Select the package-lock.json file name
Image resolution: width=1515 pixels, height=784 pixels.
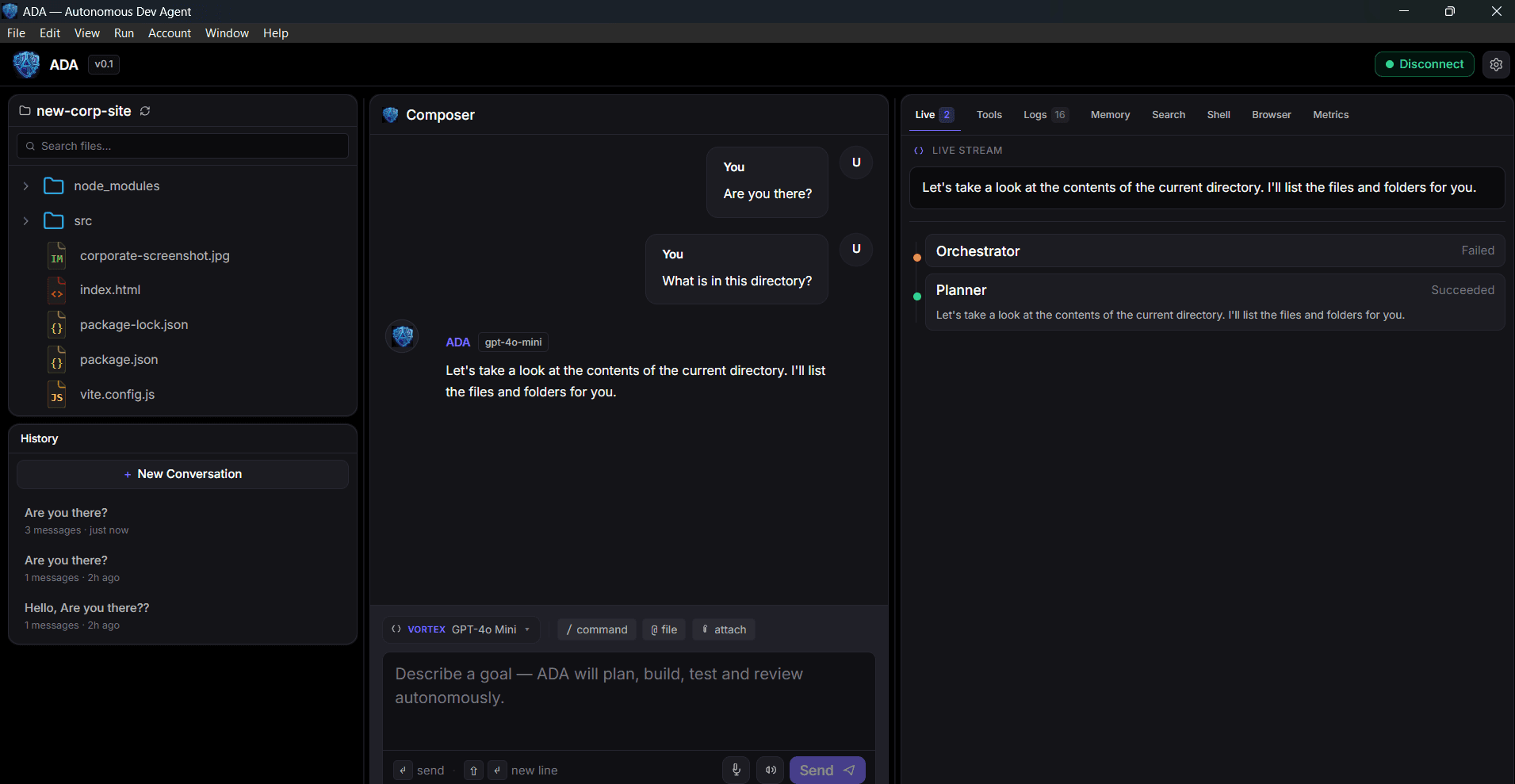pyautogui.click(x=134, y=325)
